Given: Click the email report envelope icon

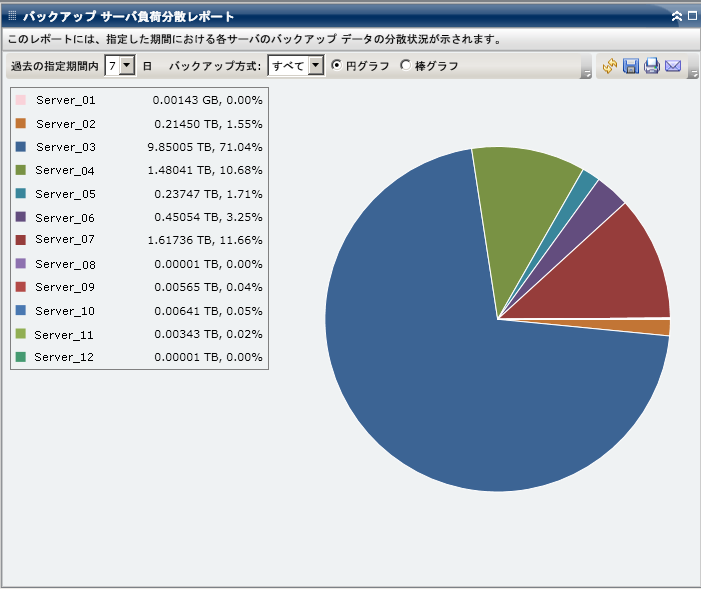Looking at the screenshot, I should 673,66.
